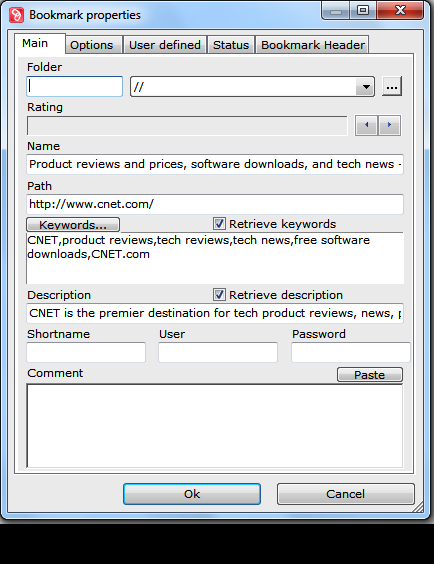Image resolution: width=434 pixels, height=564 pixels.
Task: Click the Path field containing cnet.com URL
Action: (215, 204)
